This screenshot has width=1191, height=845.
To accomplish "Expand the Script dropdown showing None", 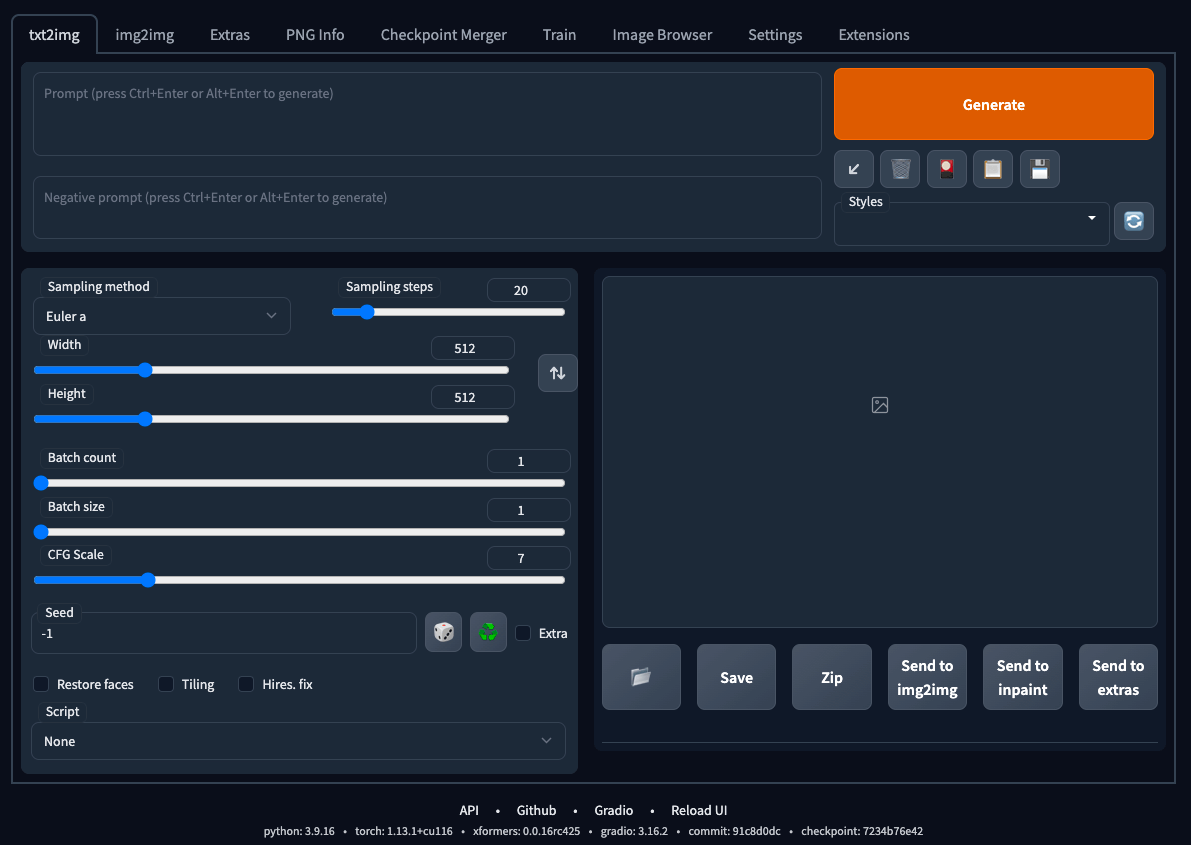I will coord(298,741).
